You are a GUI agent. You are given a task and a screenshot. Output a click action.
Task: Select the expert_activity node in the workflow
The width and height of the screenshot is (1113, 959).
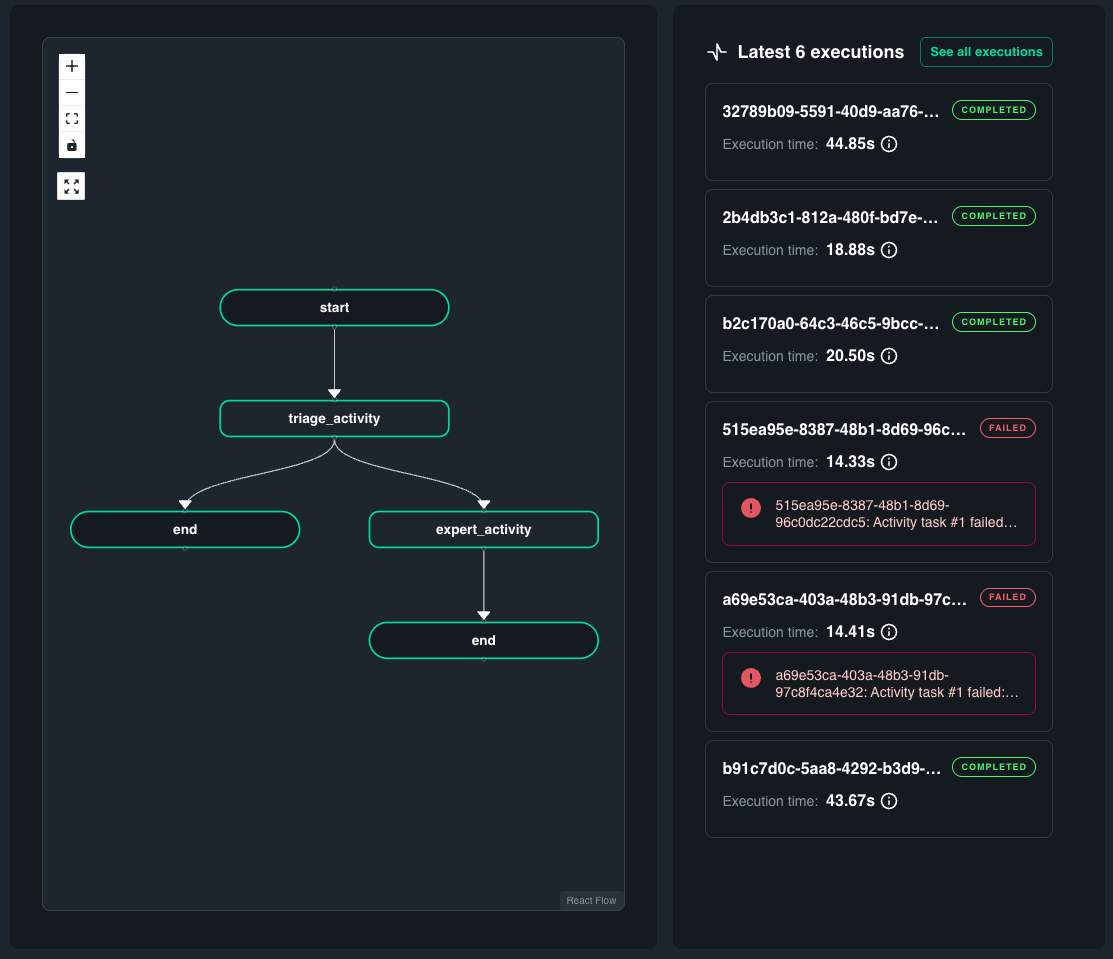484,529
